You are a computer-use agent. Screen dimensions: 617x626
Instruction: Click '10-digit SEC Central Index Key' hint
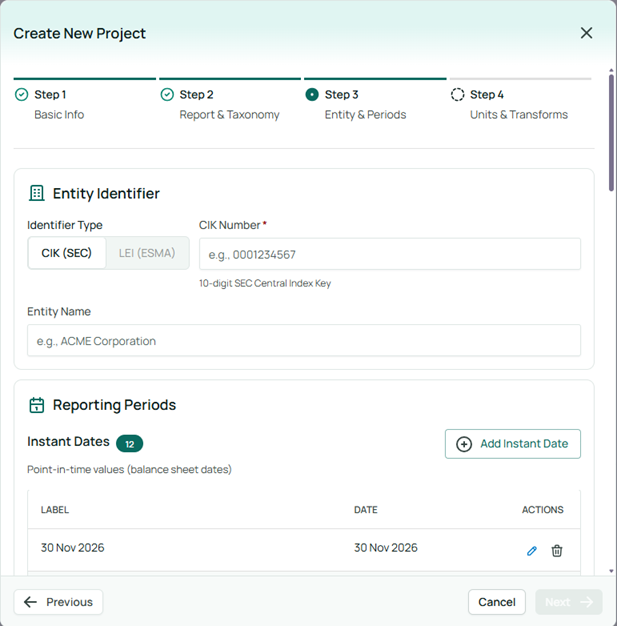click(x=265, y=283)
